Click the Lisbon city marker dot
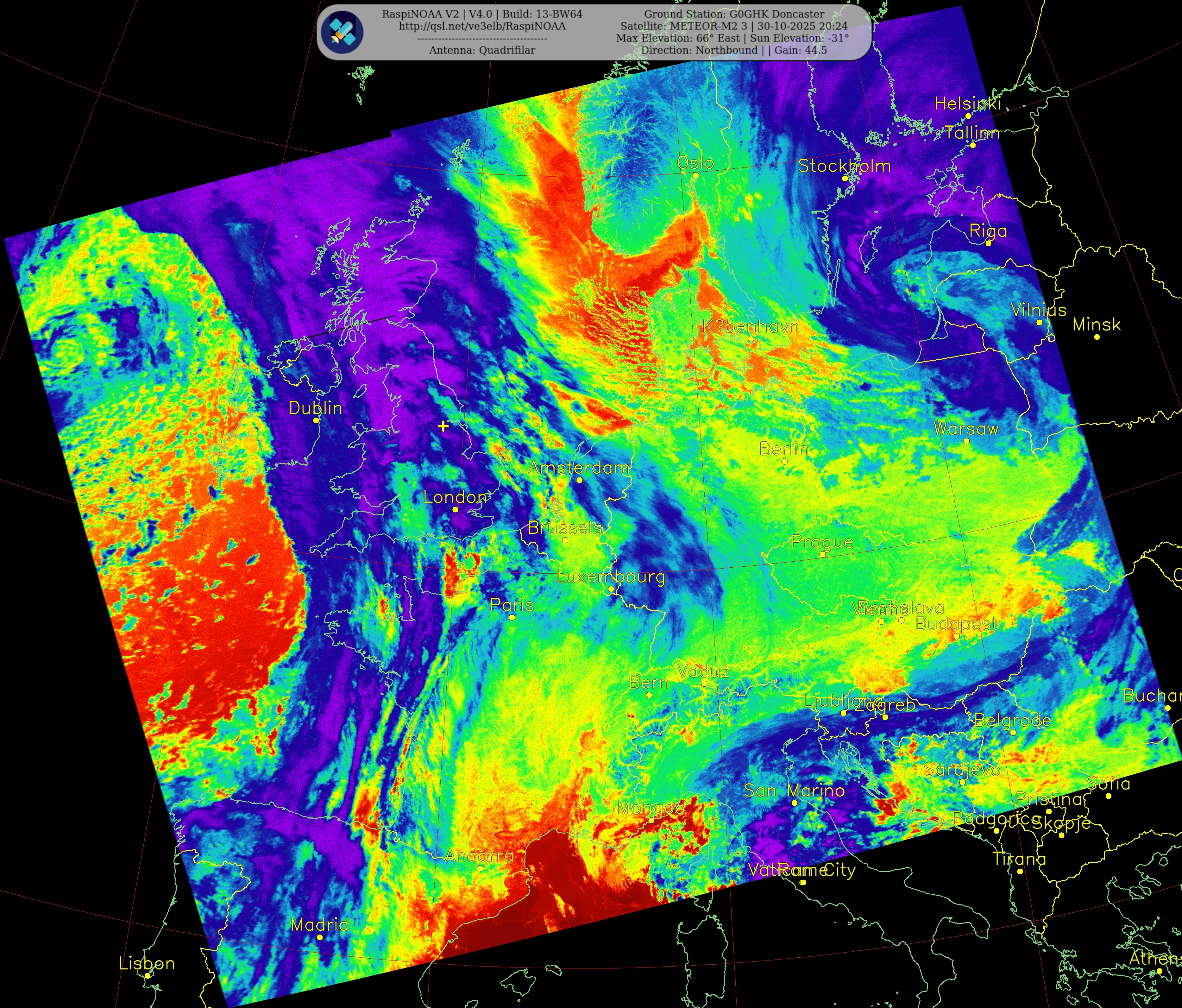The image size is (1182, 1008). coord(147,975)
